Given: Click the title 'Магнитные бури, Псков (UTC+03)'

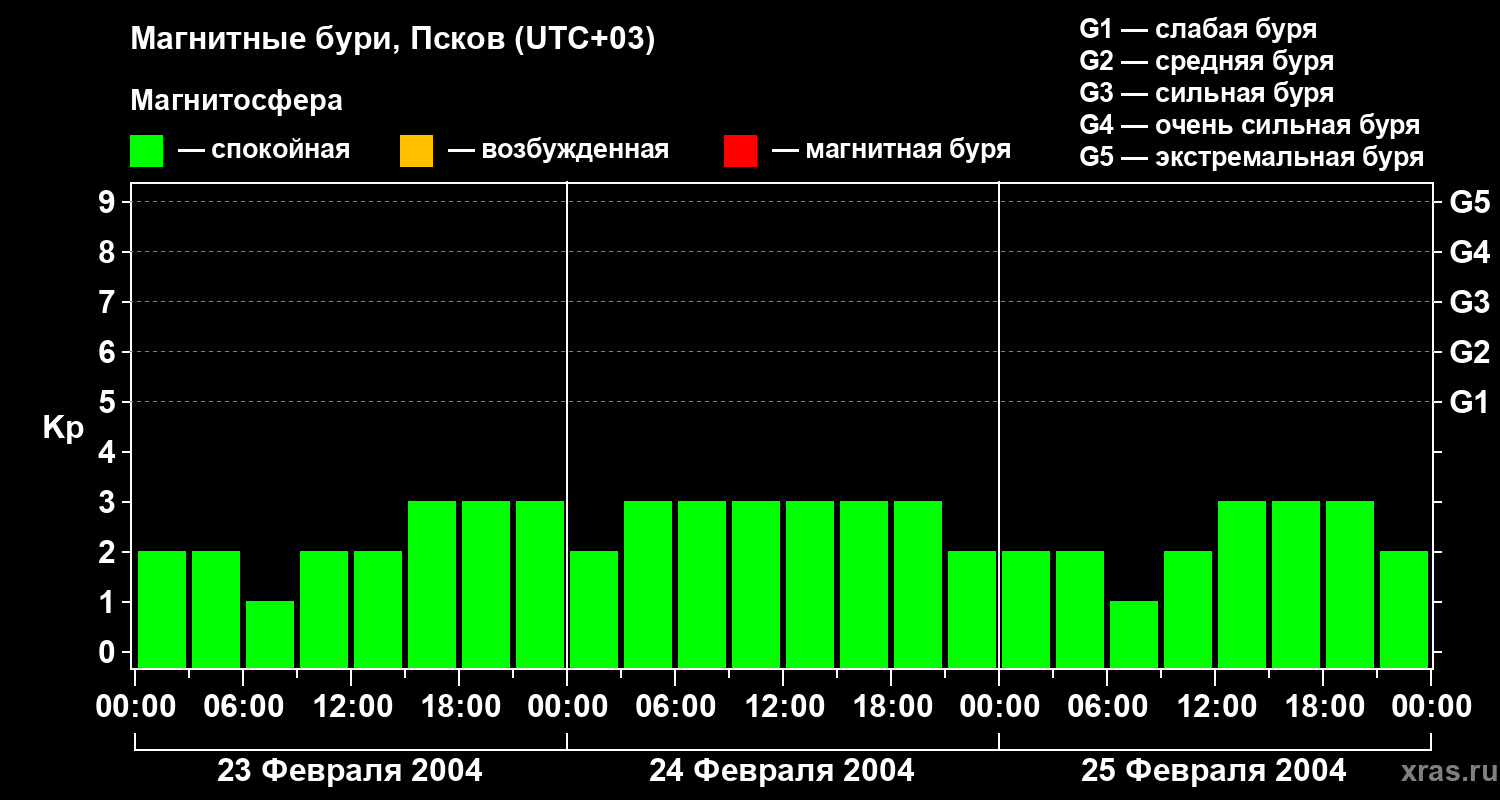Looking at the screenshot, I should point(393,40).
